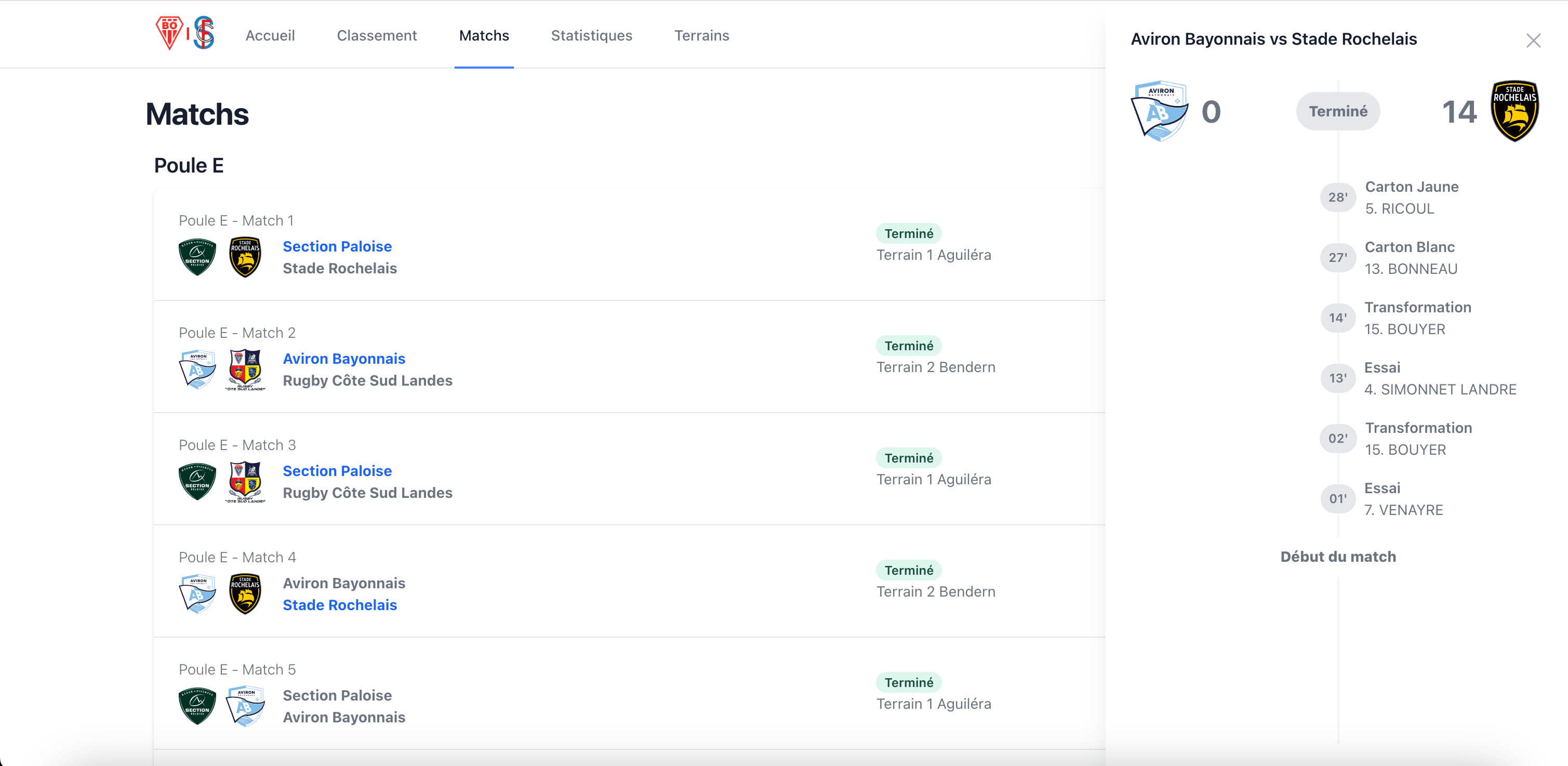Viewport: 1568px width, 766px height.
Task: Click Terrain 1 Aguiléra in Match 3
Action: pos(934,479)
